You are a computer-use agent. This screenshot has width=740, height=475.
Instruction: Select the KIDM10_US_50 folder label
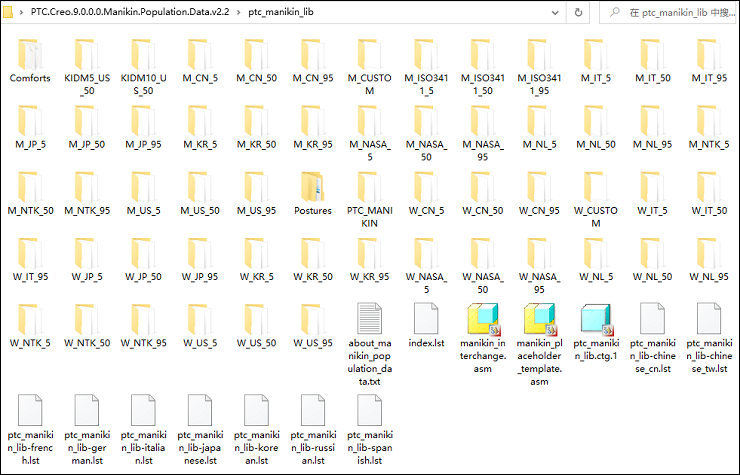[143, 84]
